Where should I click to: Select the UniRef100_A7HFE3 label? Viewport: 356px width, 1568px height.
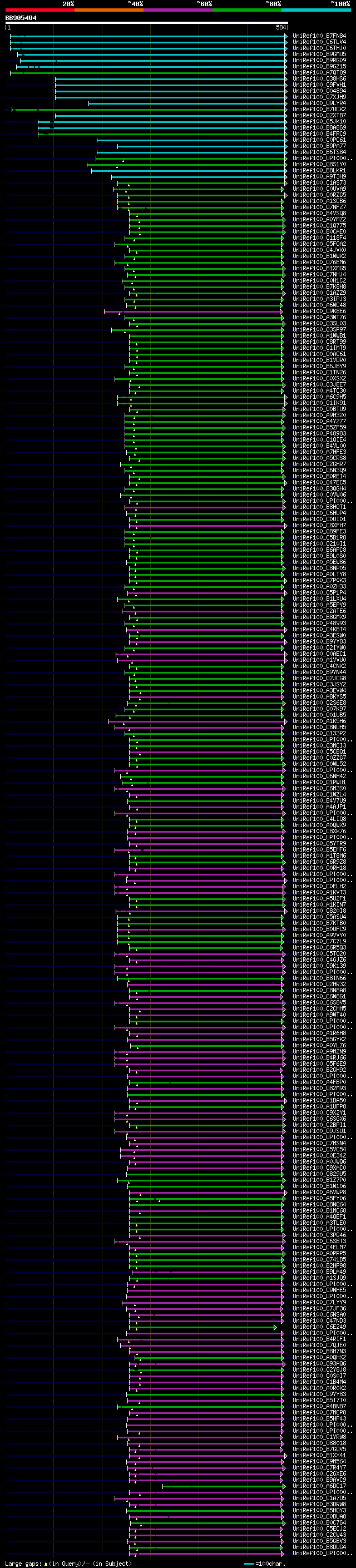click(319, 452)
